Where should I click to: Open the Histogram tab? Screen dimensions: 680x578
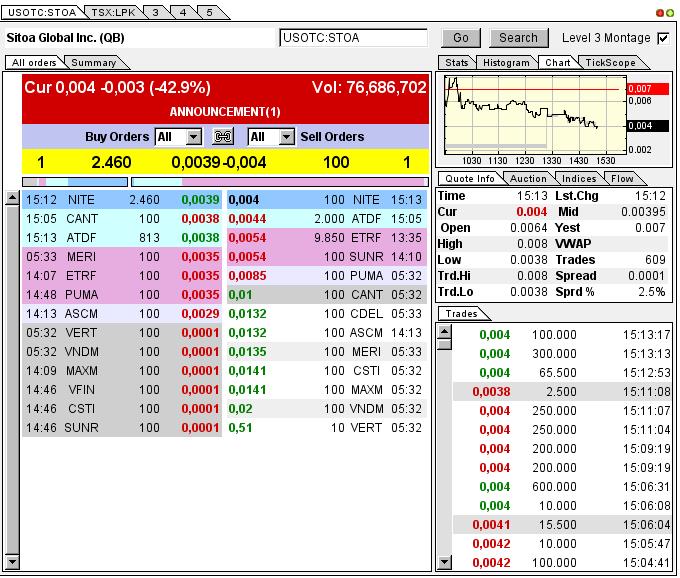coord(506,62)
